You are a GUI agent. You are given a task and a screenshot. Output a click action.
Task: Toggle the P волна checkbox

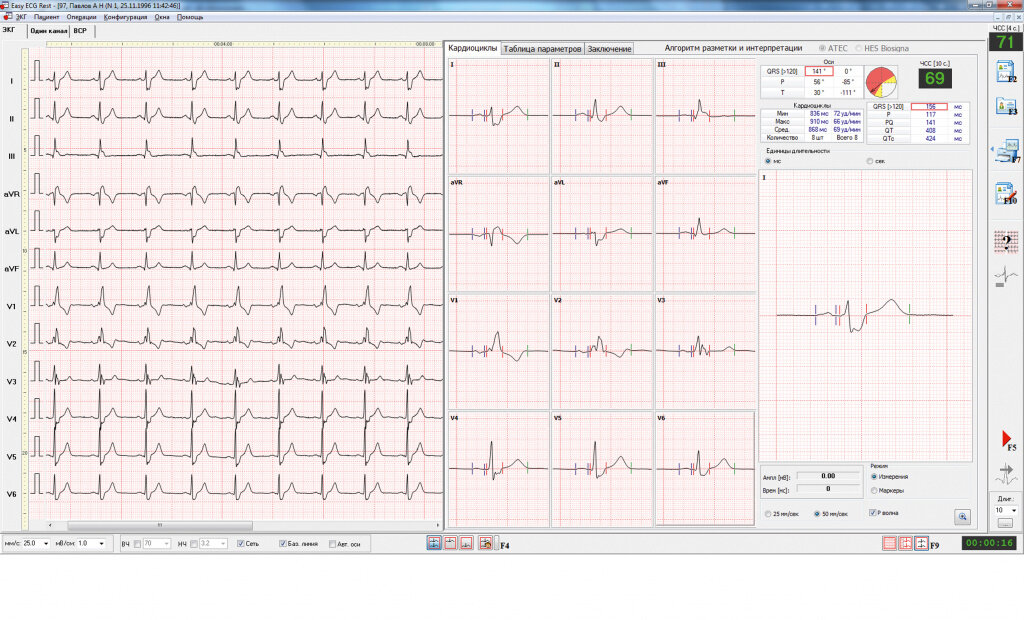[872, 513]
